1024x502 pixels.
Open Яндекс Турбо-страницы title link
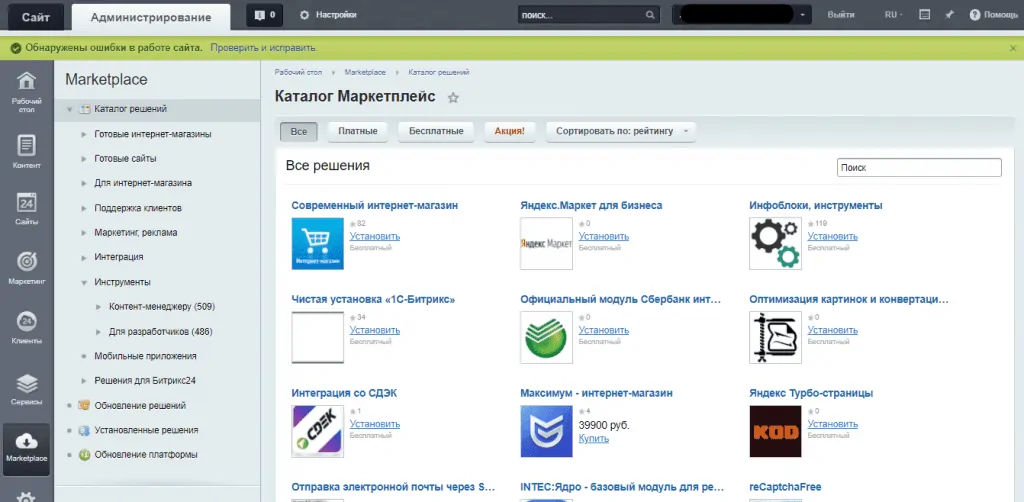coord(811,394)
